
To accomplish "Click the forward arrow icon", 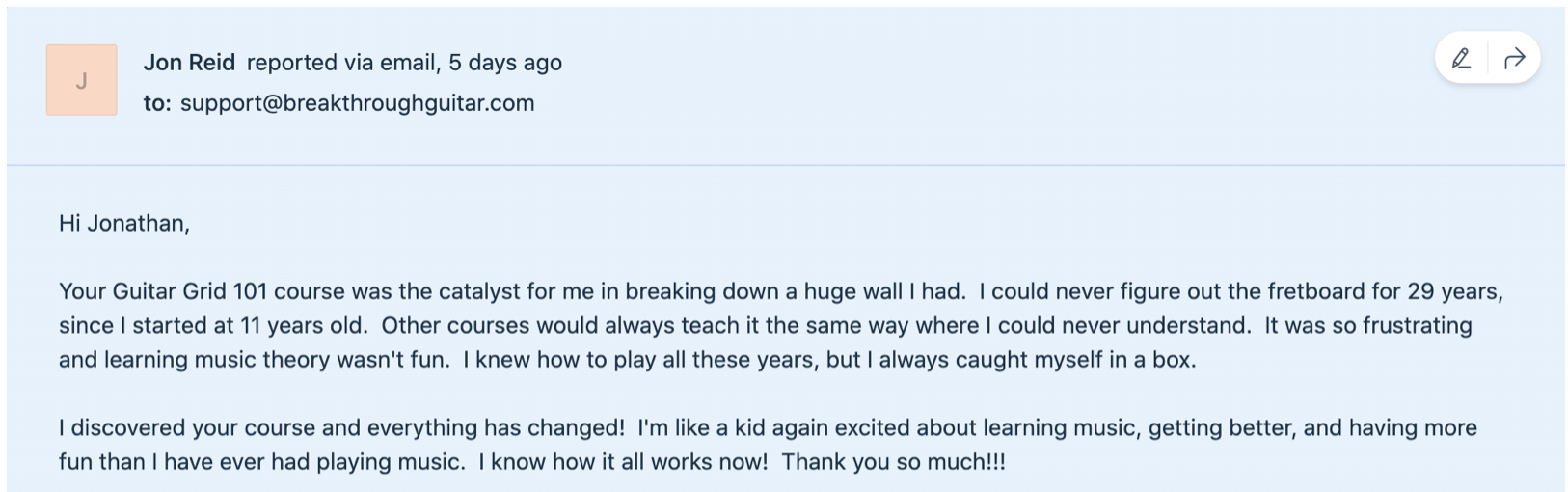I will (x=1514, y=59).
